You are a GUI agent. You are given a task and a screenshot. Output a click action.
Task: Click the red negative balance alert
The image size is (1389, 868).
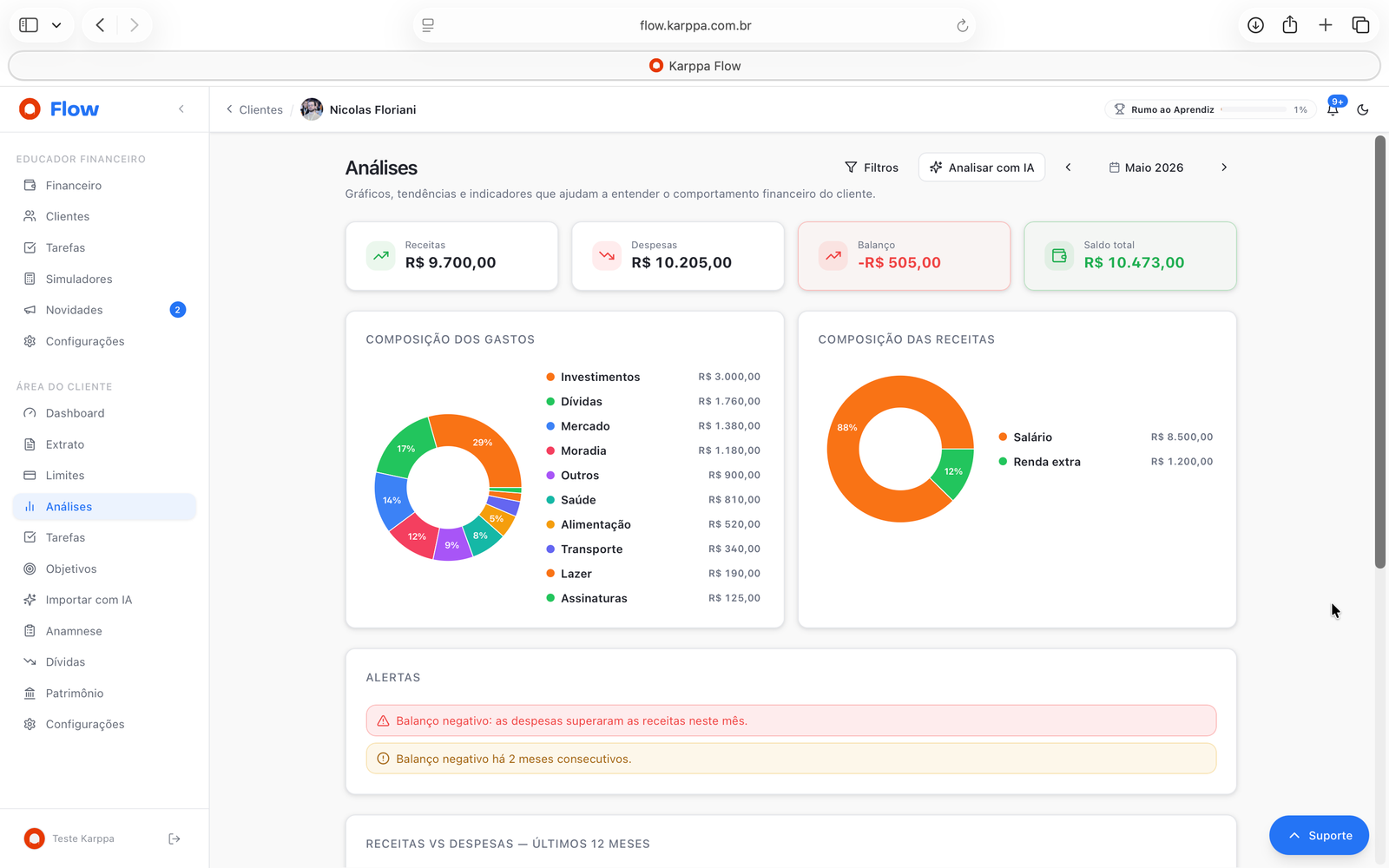tap(791, 720)
